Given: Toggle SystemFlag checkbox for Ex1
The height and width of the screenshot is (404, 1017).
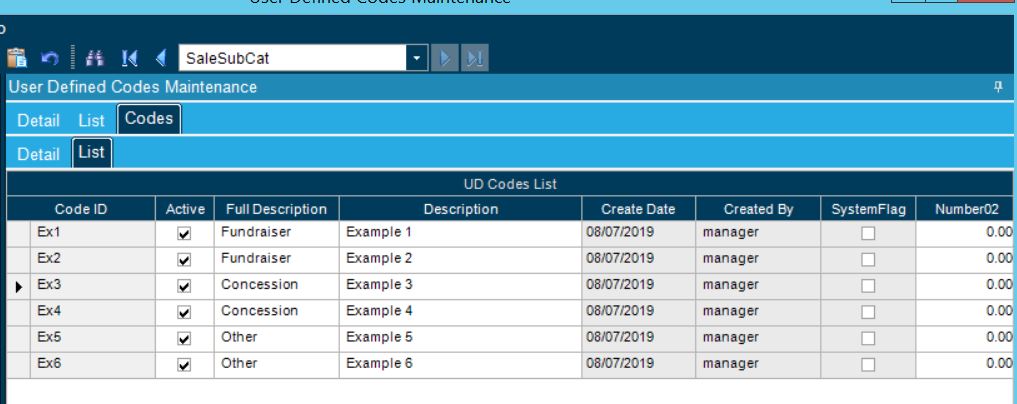Looking at the screenshot, I should click(x=868, y=233).
